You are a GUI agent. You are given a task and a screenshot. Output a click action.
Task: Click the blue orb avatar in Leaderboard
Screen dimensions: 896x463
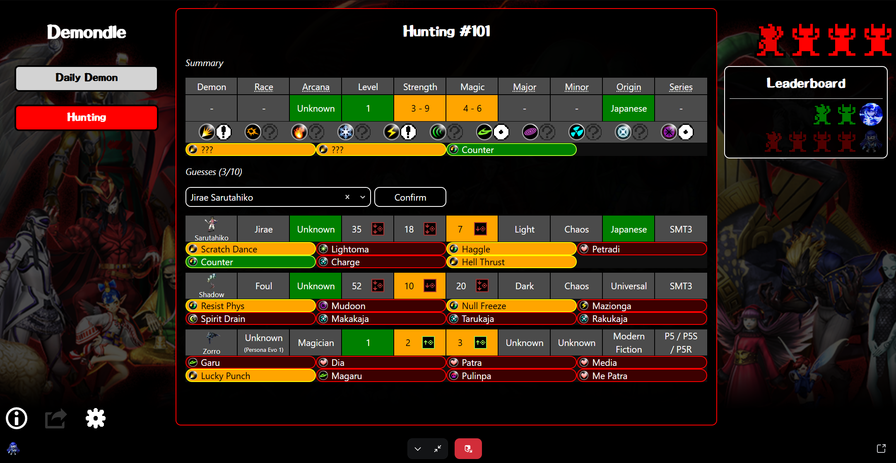pos(871,114)
